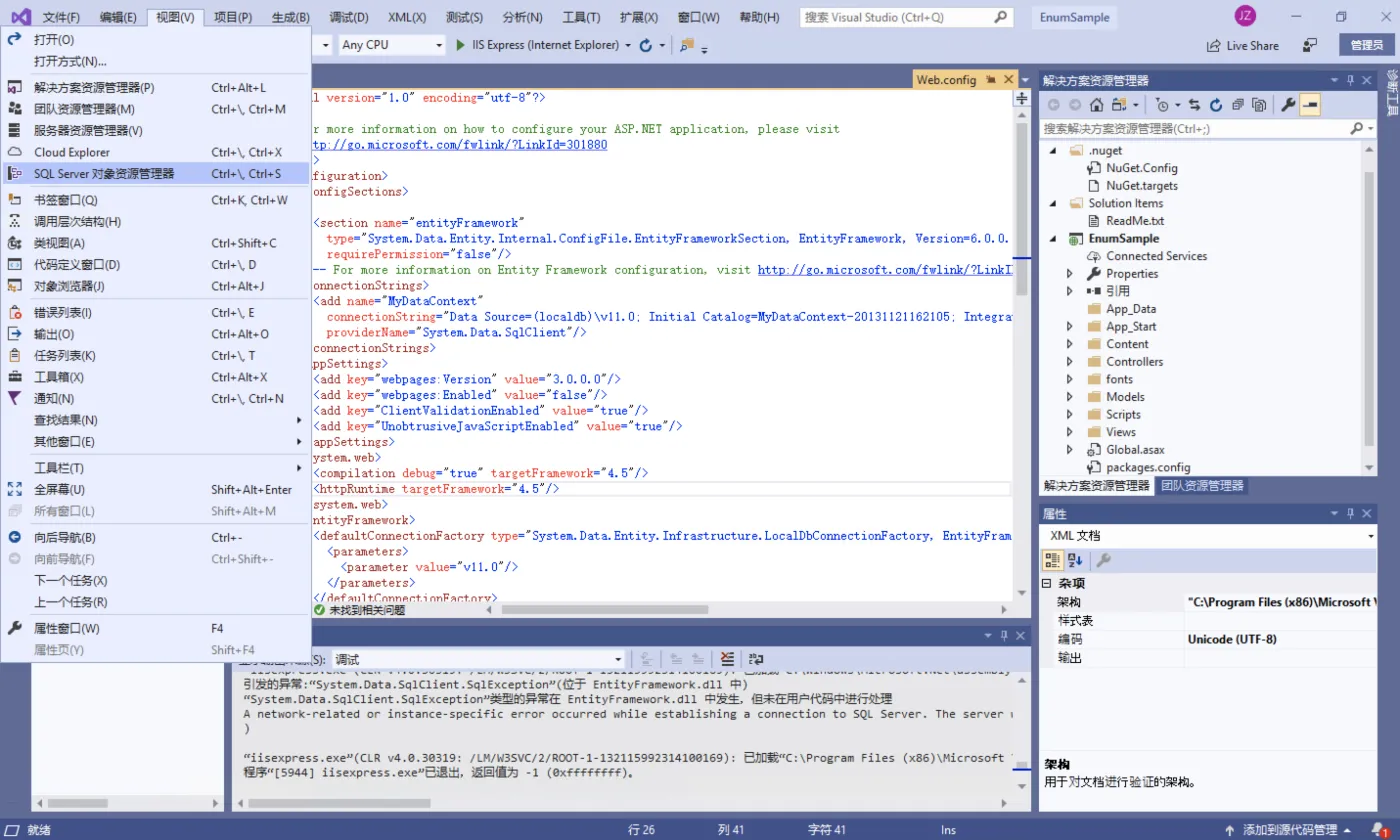Viewport: 1400px width, 840px height.
Task: Click Show All Files icon in Solution Explorer
Action: coord(1259,105)
